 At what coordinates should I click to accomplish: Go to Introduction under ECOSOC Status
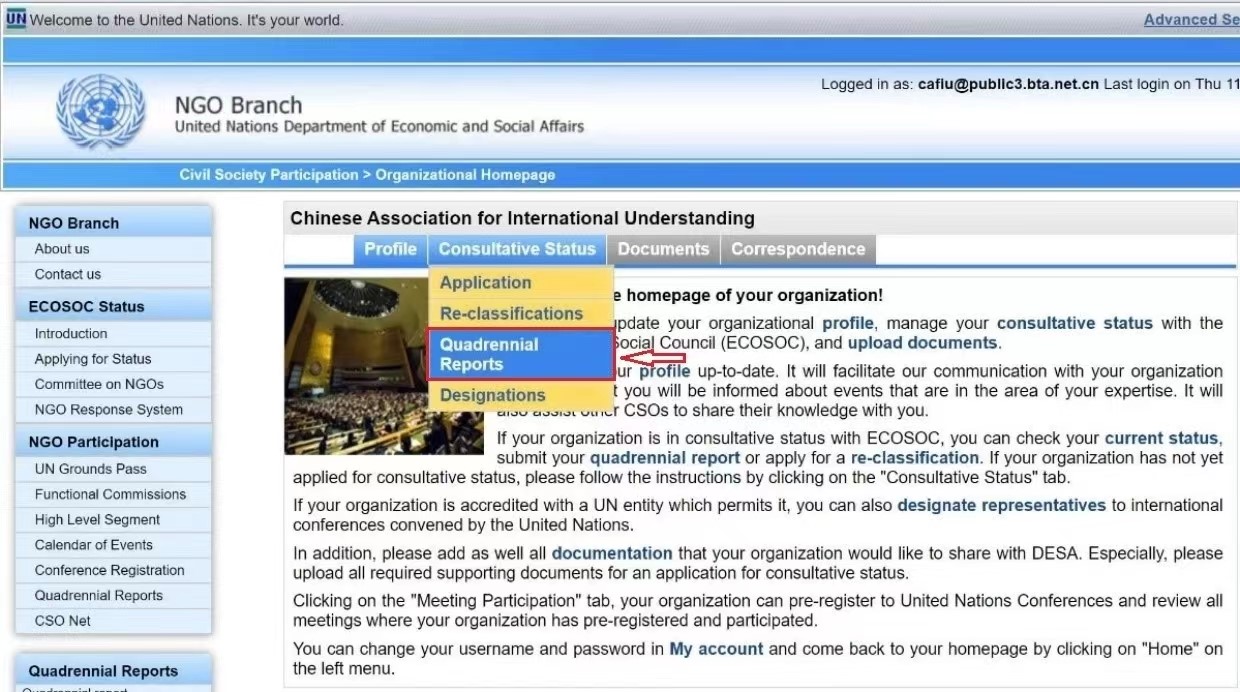tap(71, 334)
